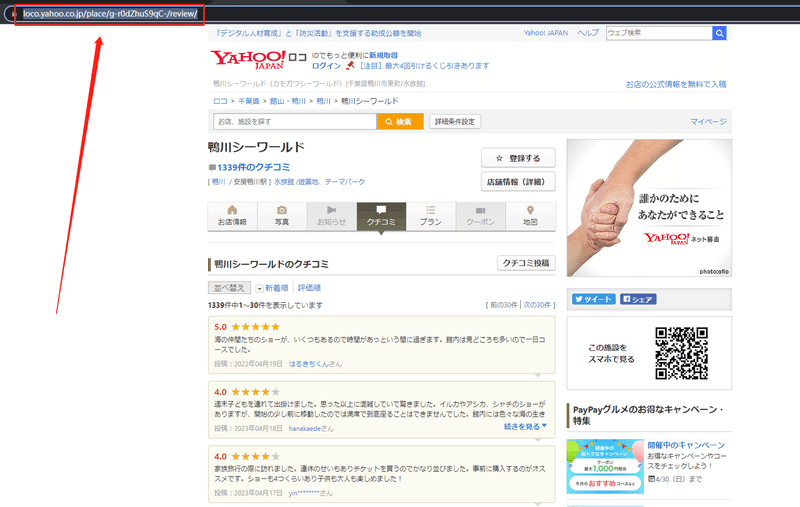The image size is (800, 507).
Task: Click the ☆ 登録する button
Action: click(518, 158)
